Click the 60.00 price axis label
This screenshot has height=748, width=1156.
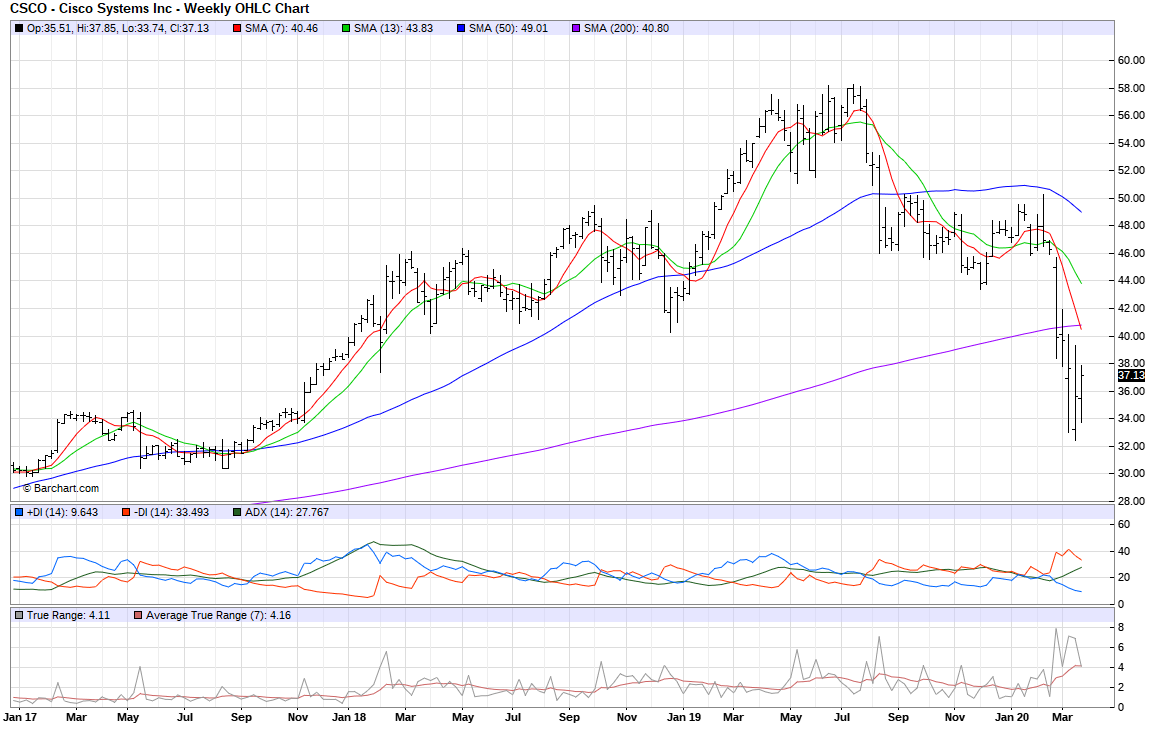[x=1131, y=60]
